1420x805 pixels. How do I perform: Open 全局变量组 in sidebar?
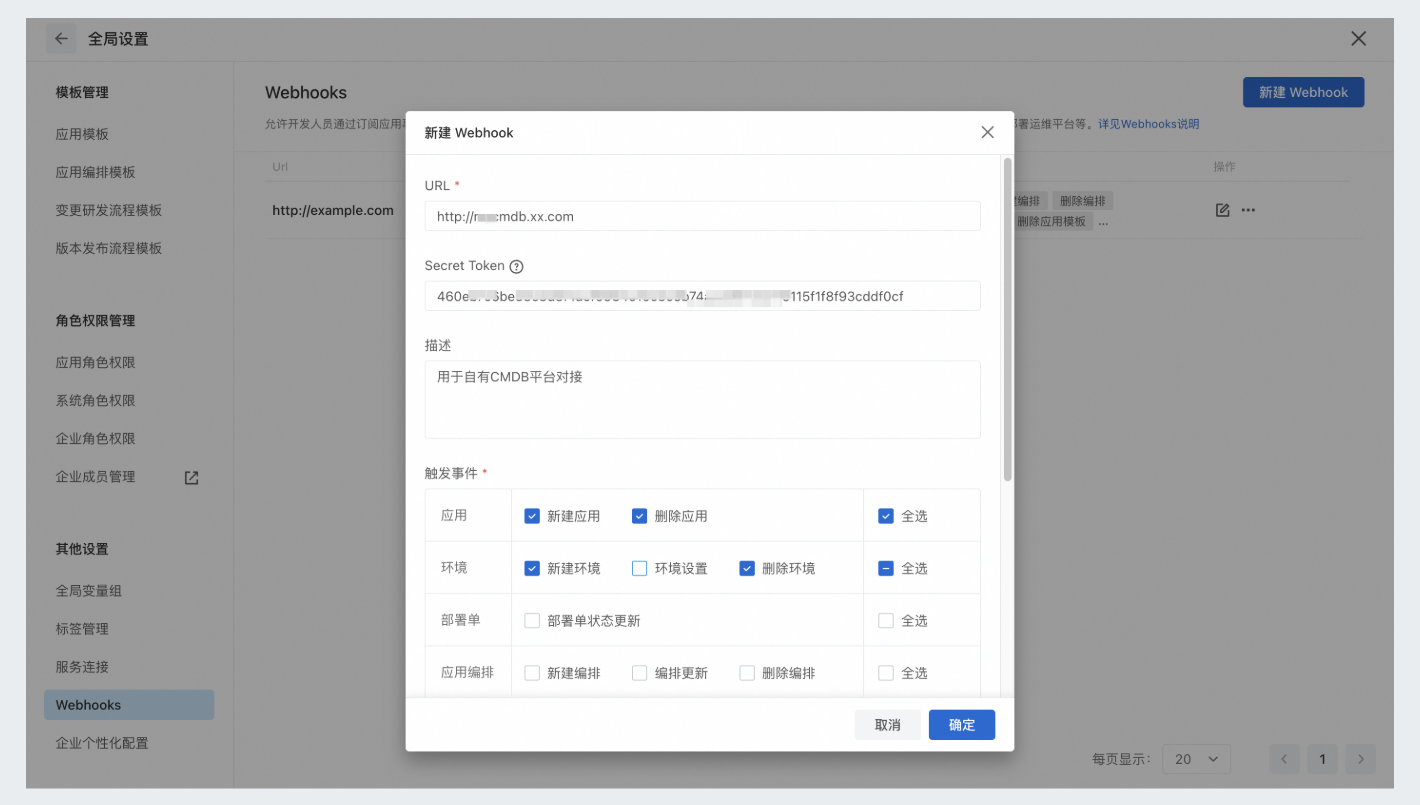coord(88,591)
